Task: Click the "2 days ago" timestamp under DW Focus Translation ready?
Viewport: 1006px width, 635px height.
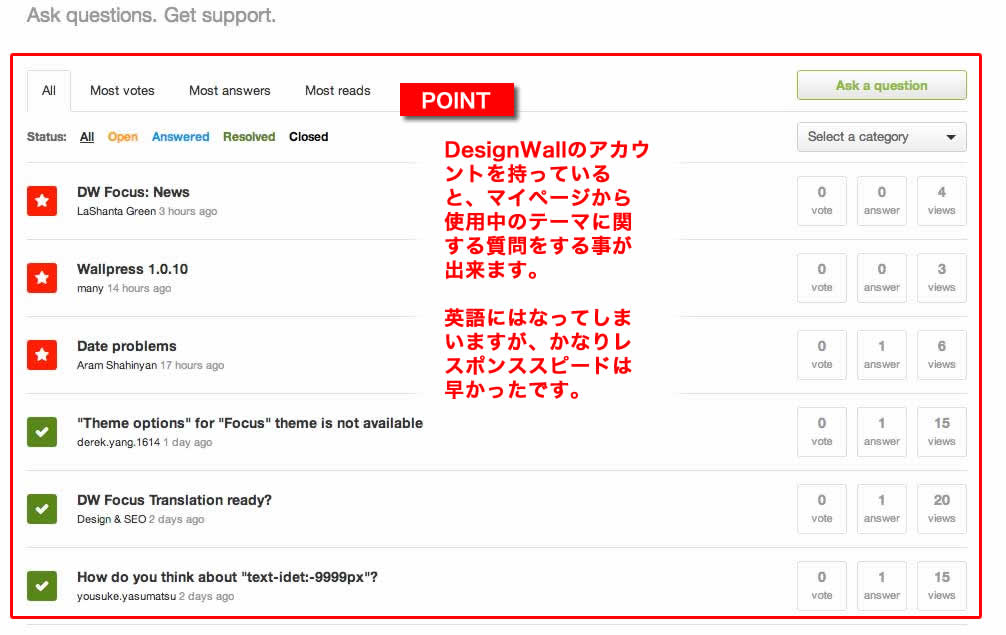Action: tap(176, 520)
